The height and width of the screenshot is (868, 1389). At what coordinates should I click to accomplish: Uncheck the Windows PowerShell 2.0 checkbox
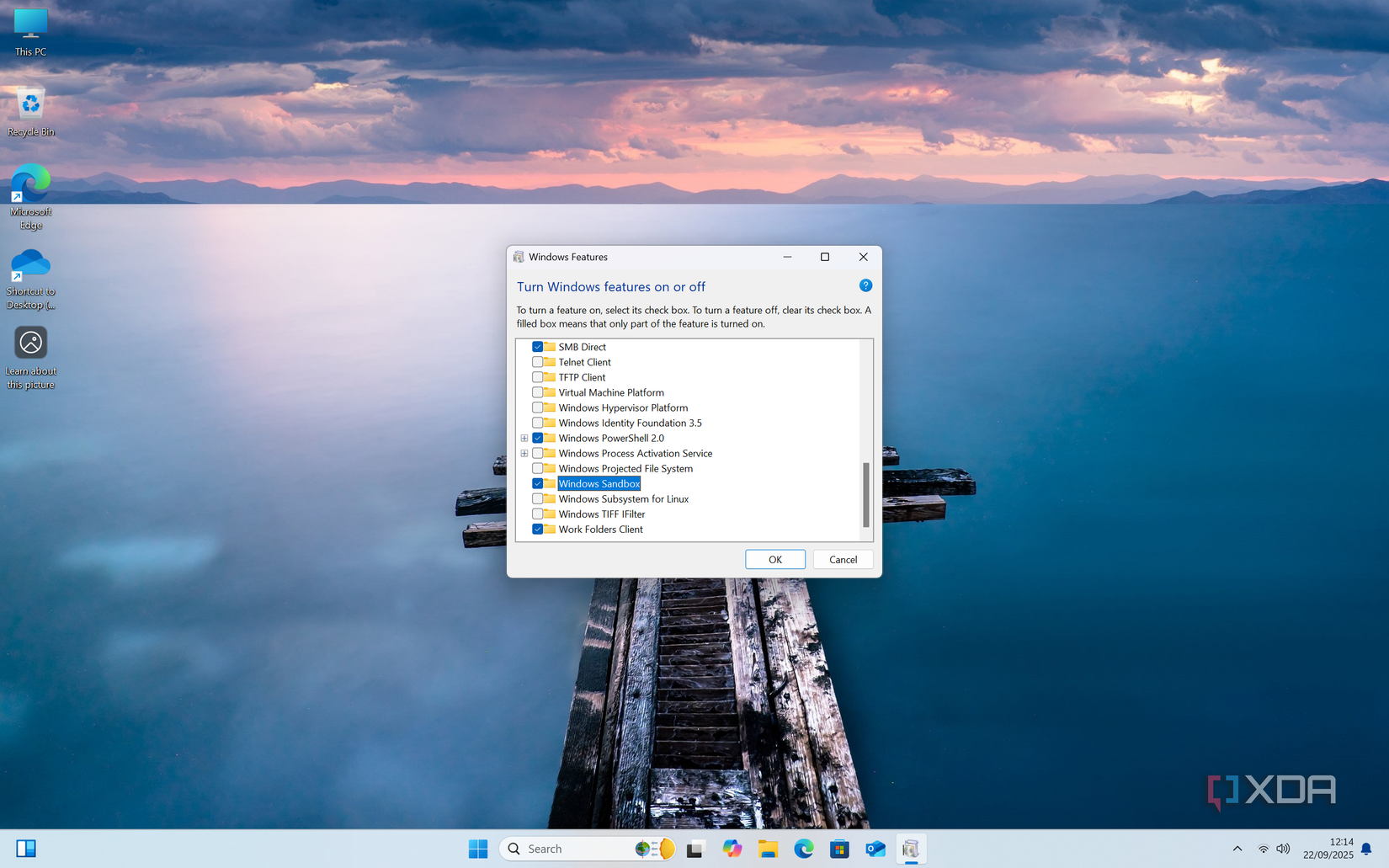click(537, 438)
